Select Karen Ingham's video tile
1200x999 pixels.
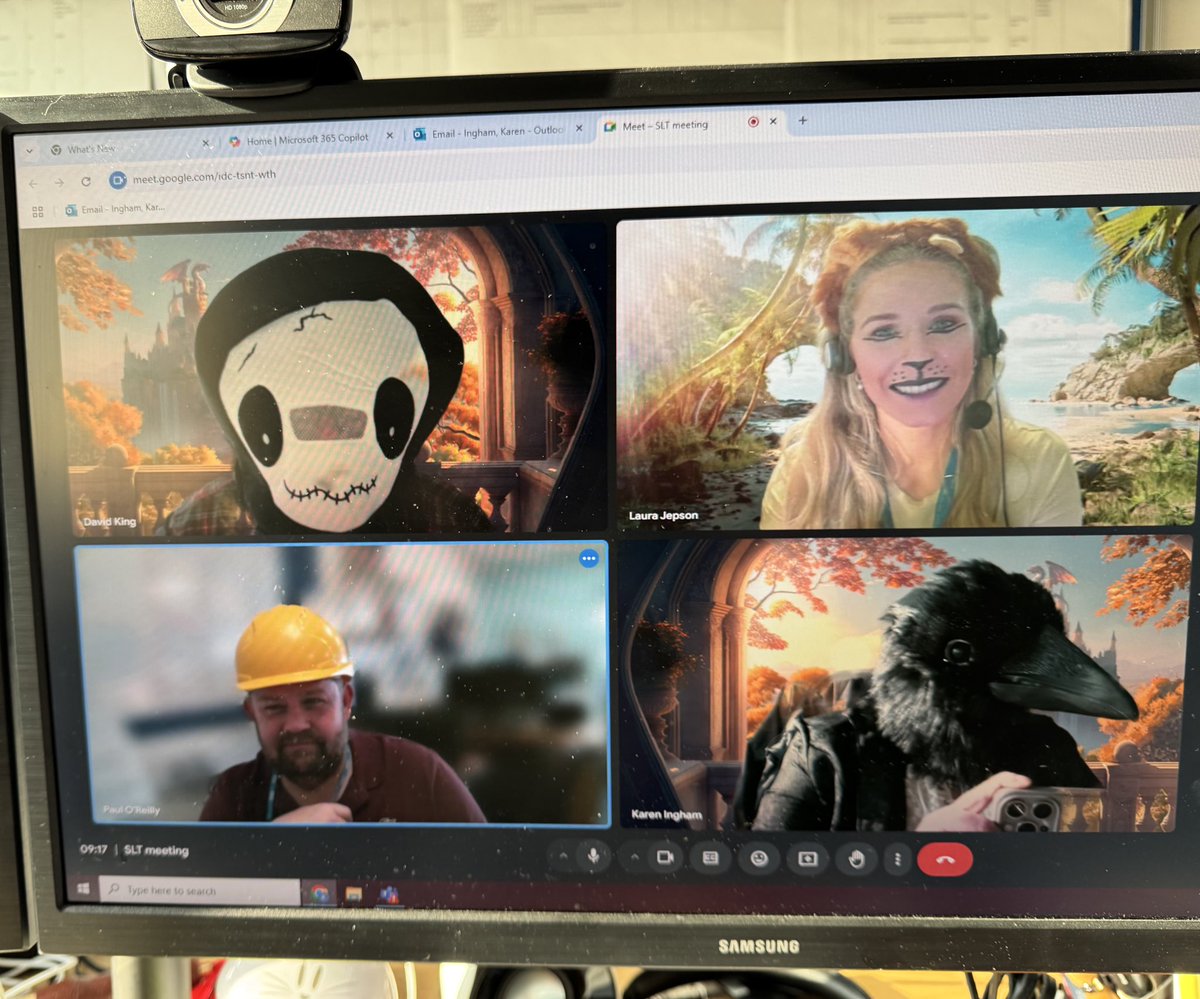905,684
